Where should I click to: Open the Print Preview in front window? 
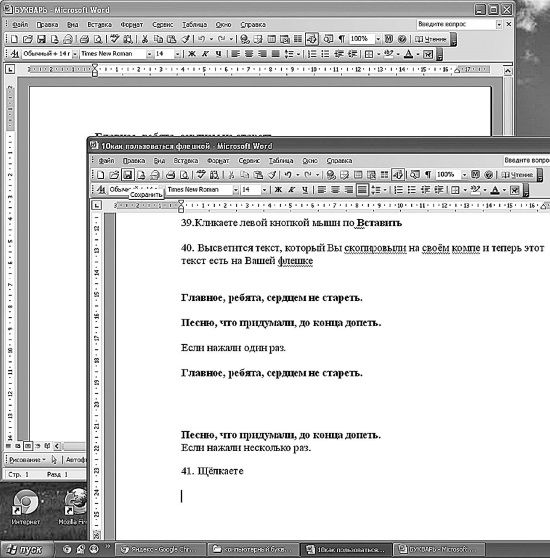pyautogui.click(x=184, y=175)
